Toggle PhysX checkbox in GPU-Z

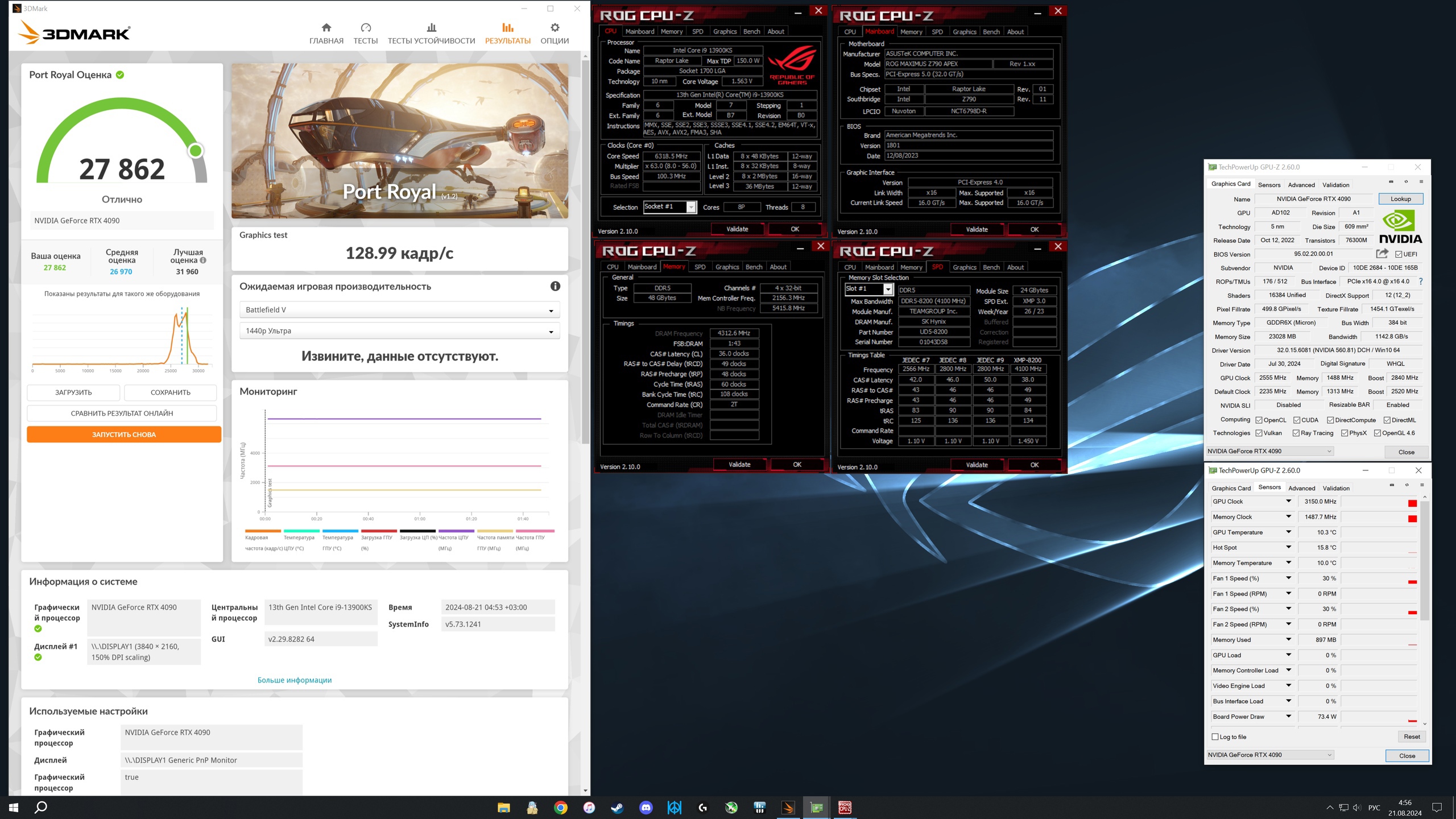click(1345, 433)
